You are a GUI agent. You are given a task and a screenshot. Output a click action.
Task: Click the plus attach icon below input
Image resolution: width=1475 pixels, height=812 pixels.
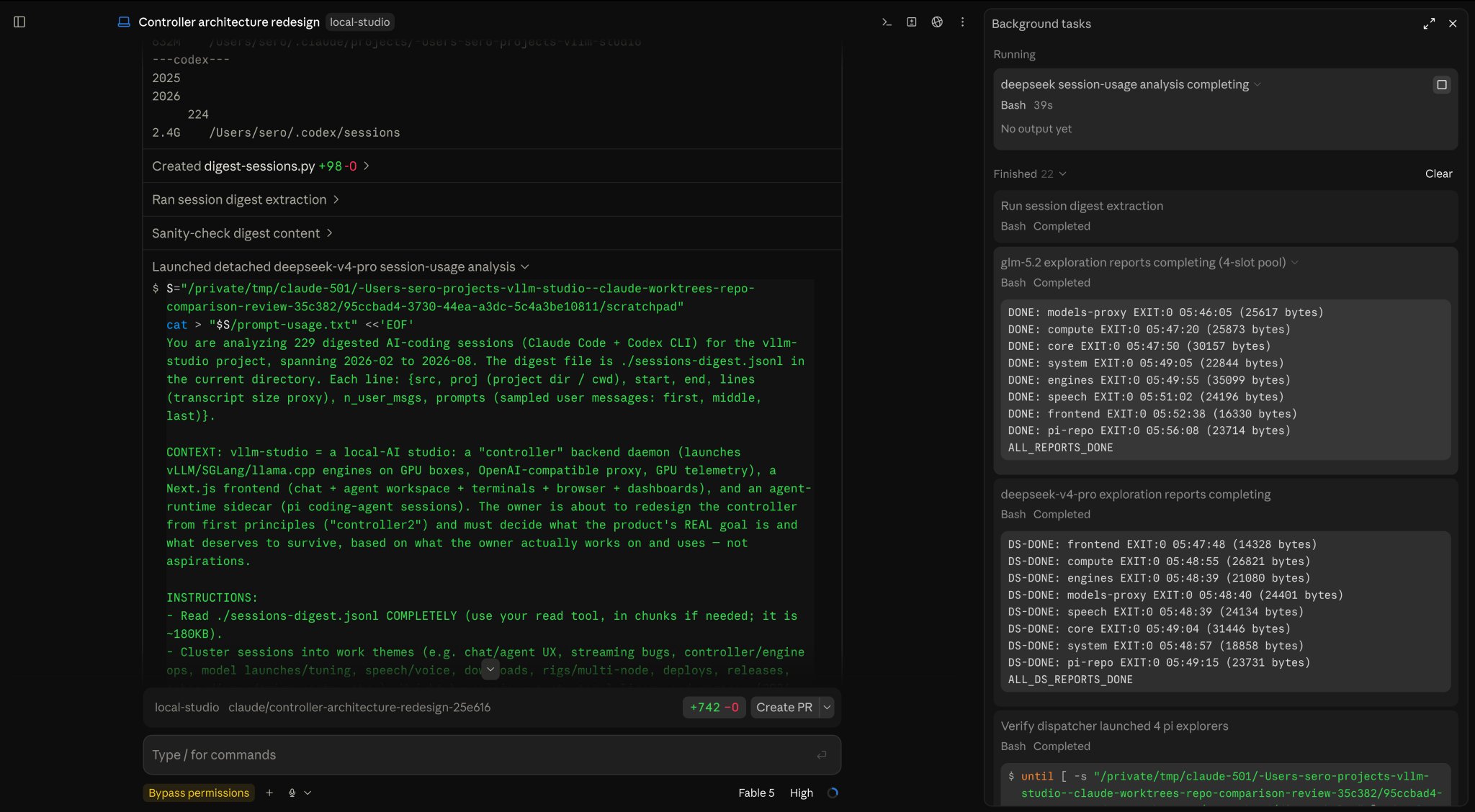[269, 793]
